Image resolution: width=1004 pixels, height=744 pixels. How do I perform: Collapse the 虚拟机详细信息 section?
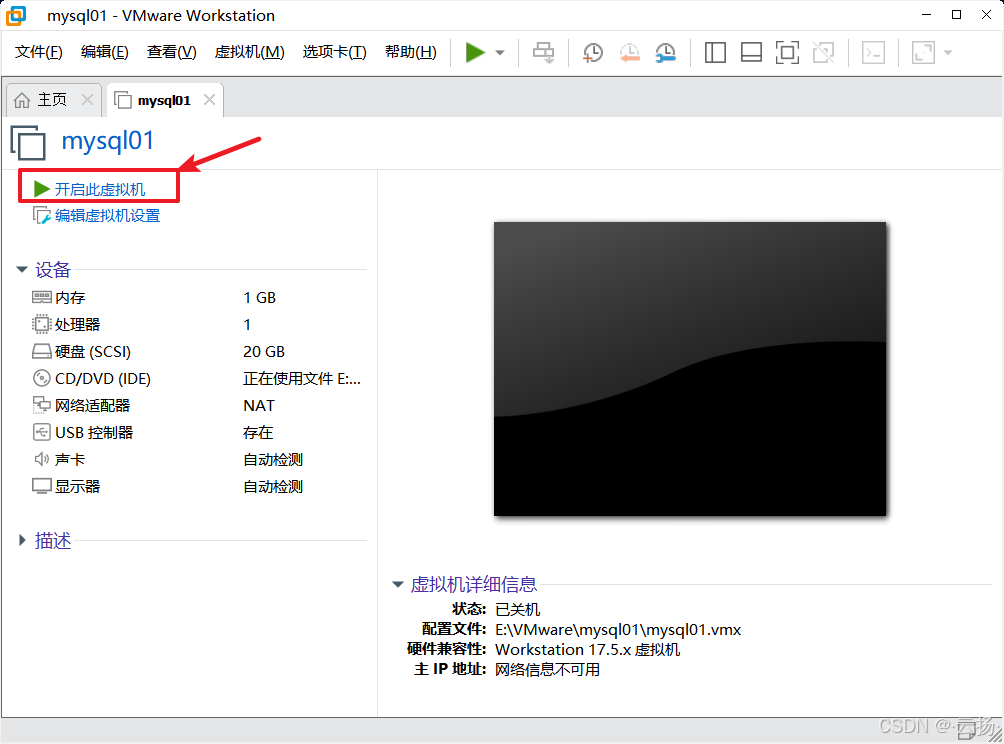click(398, 584)
